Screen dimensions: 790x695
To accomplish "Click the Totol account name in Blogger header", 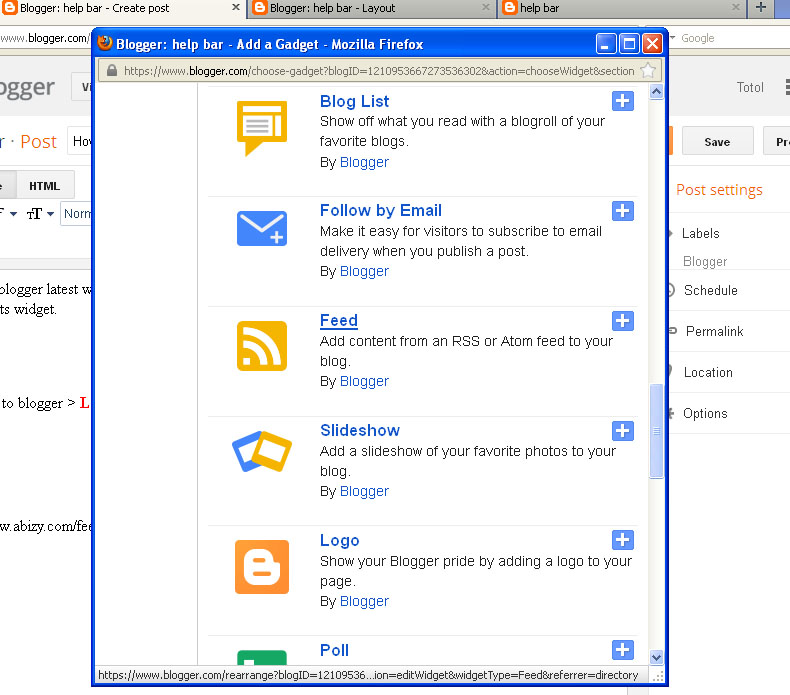I will click(750, 87).
